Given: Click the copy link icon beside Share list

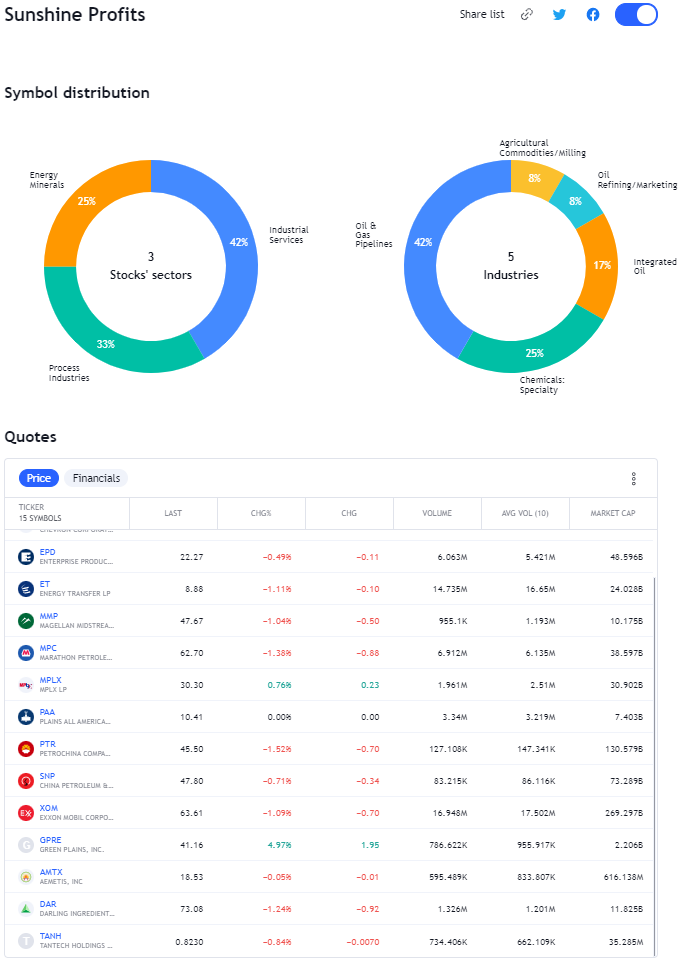Looking at the screenshot, I should (x=527, y=15).
